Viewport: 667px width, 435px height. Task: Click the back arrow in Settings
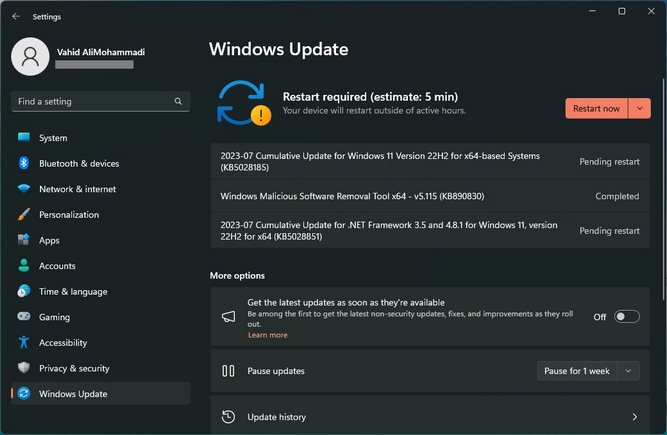pyautogui.click(x=16, y=16)
